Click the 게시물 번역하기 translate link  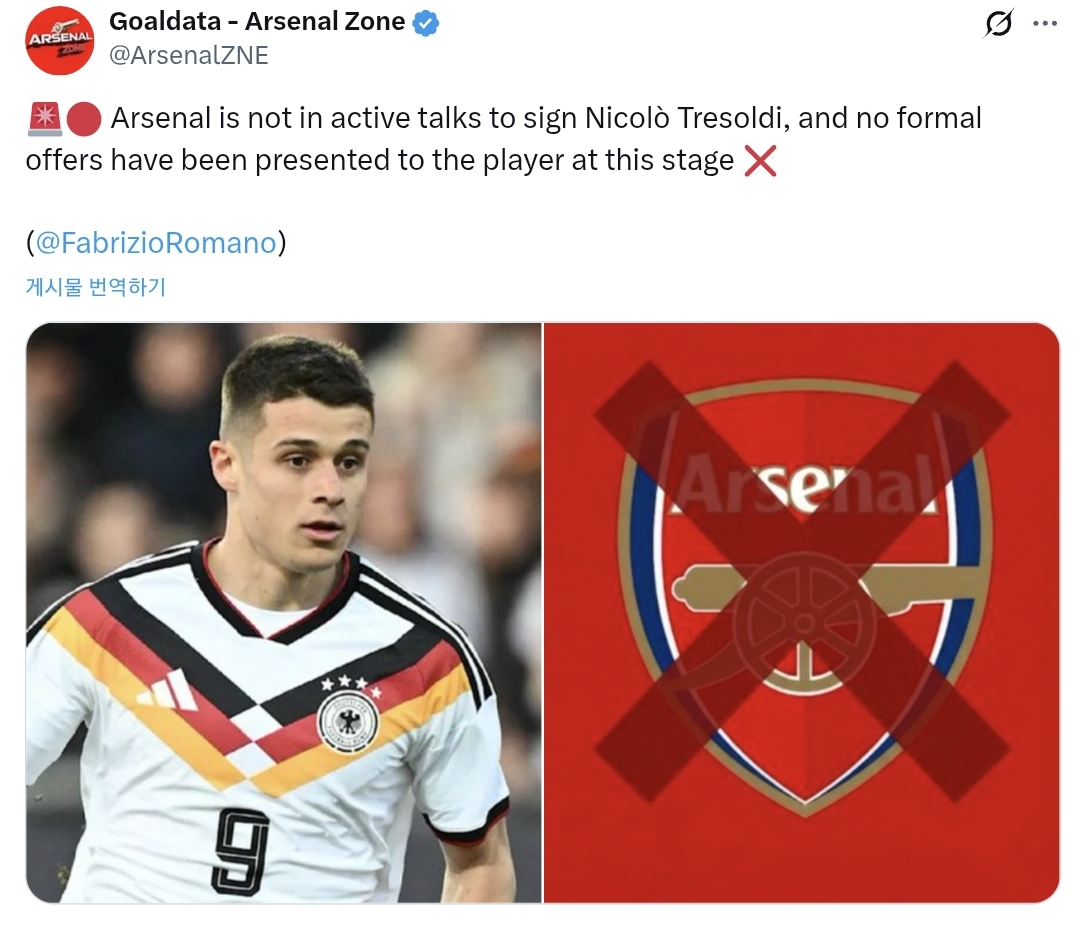[95, 288]
